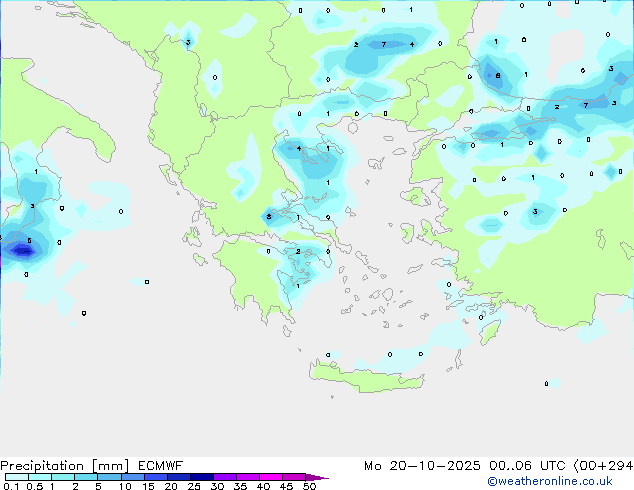Image resolution: width=634 pixels, height=490 pixels.
Task: Select the 2–5 mm legend color swatch
Action: pyautogui.click(x=86, y=477)
